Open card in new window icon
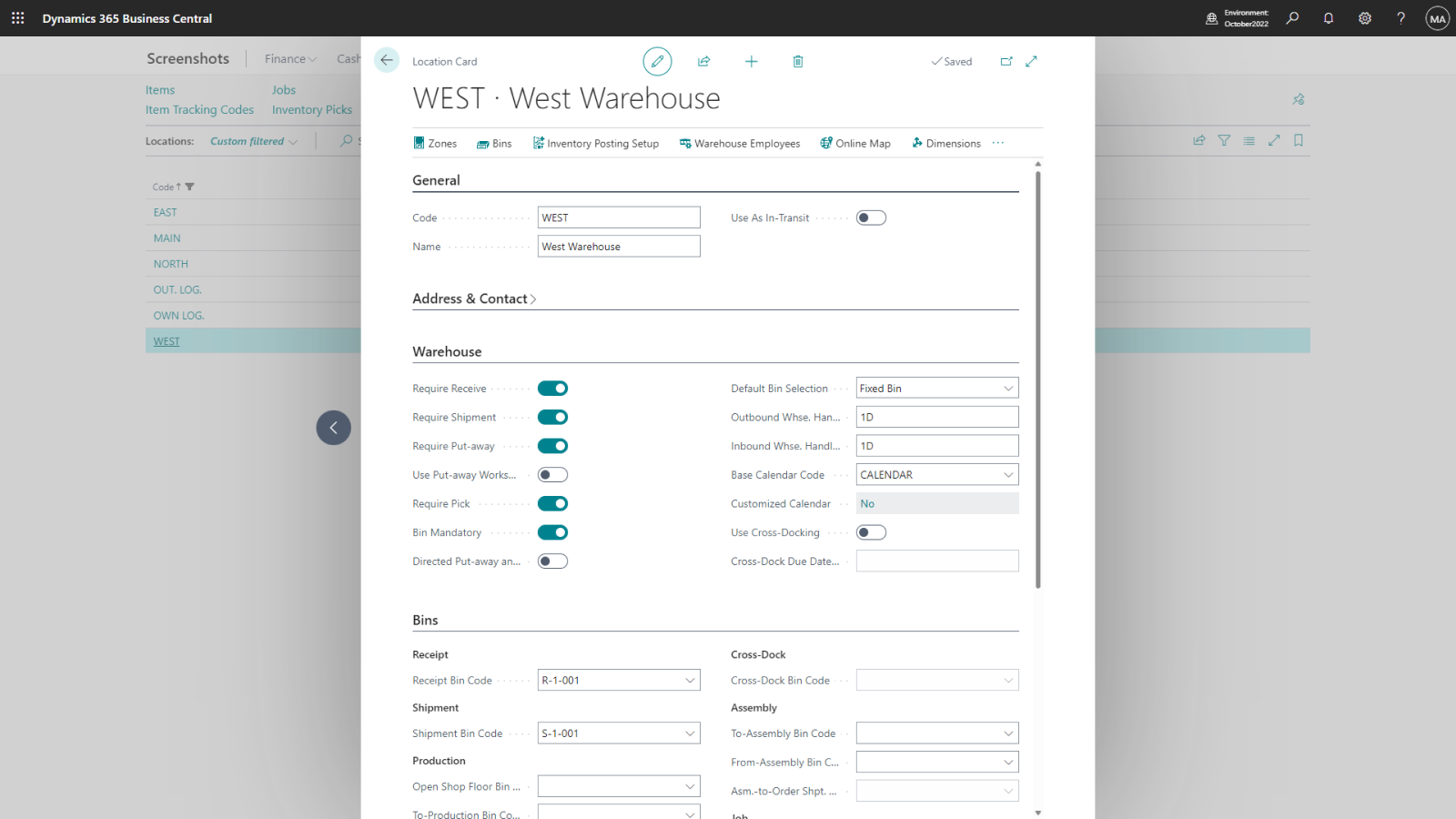The height and width of the screenshot is (819, 1456). [1006, 61]
